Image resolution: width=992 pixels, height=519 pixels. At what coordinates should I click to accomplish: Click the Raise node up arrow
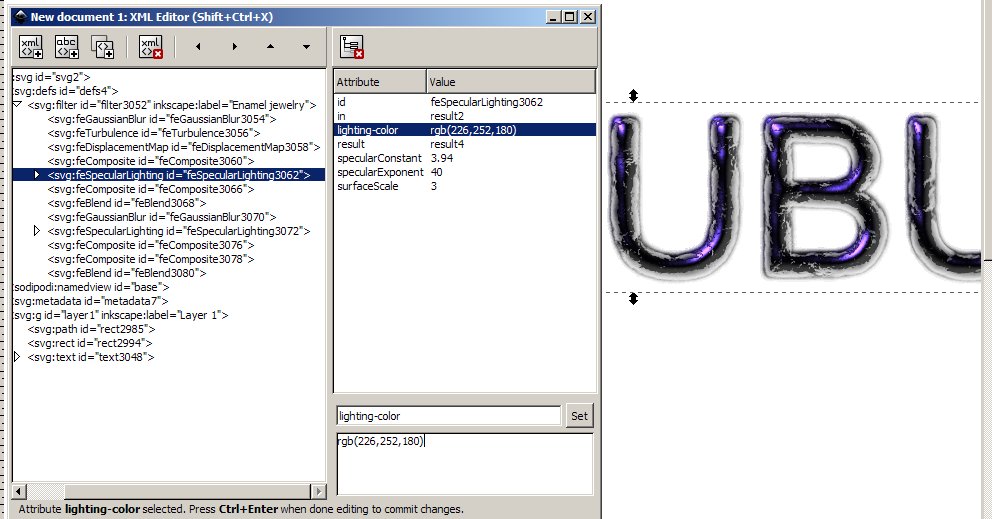point(270,47)
